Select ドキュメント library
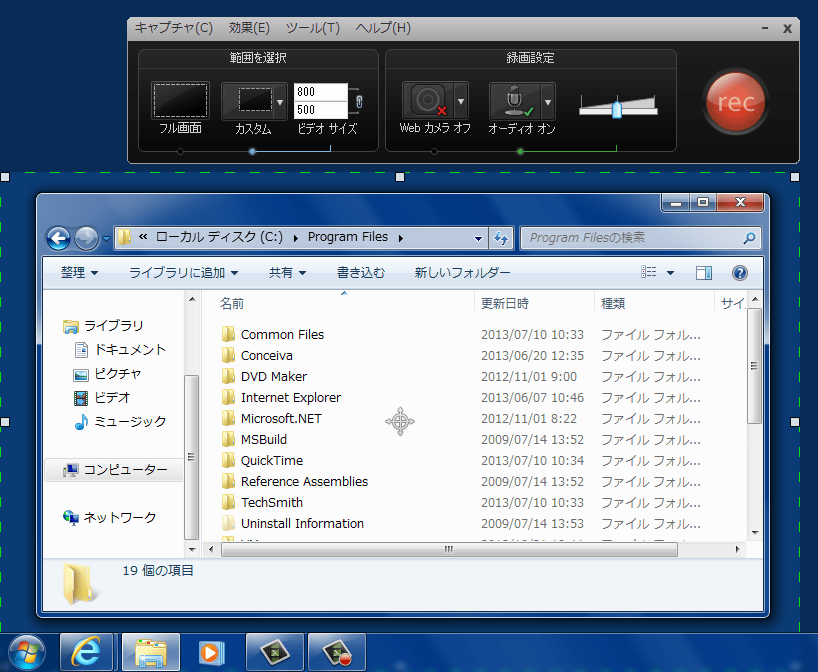This screenshot has width=818, height=672. 121,350
